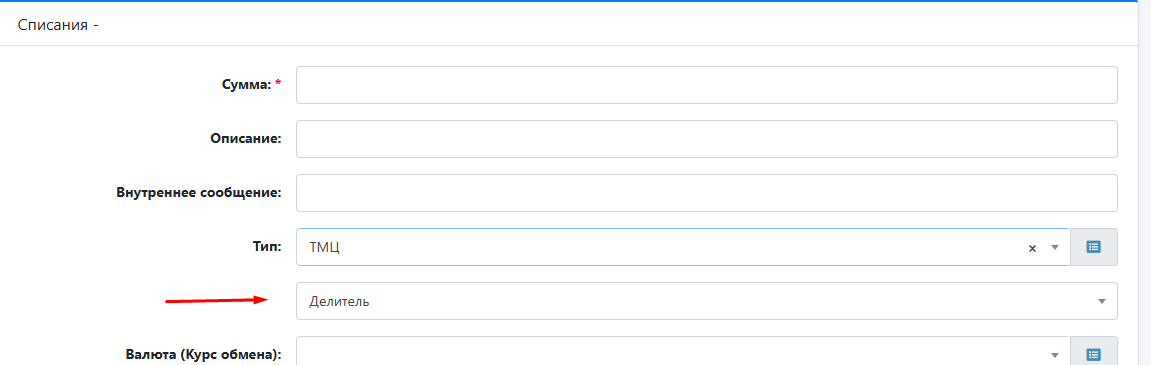The width and height of the screenshot is (1151, 365).
Task: Click into the Описание text field
Action: [x=706, y=139]
